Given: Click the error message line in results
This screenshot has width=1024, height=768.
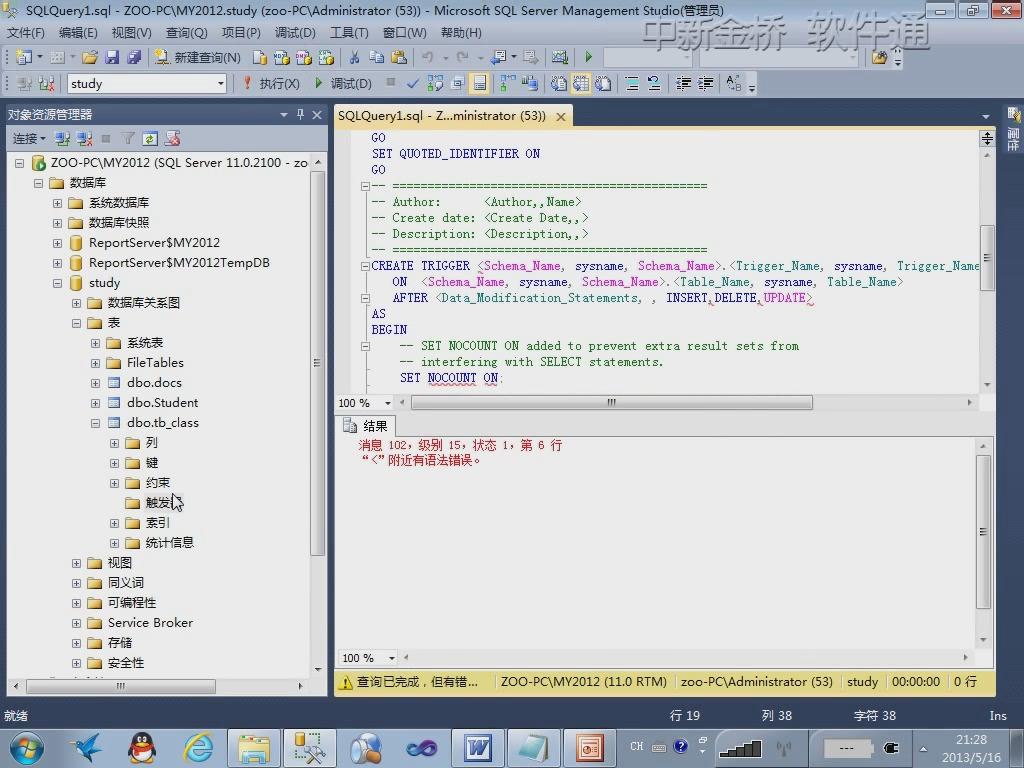Looking at the screenshot, I should click(x=460, y=445).
